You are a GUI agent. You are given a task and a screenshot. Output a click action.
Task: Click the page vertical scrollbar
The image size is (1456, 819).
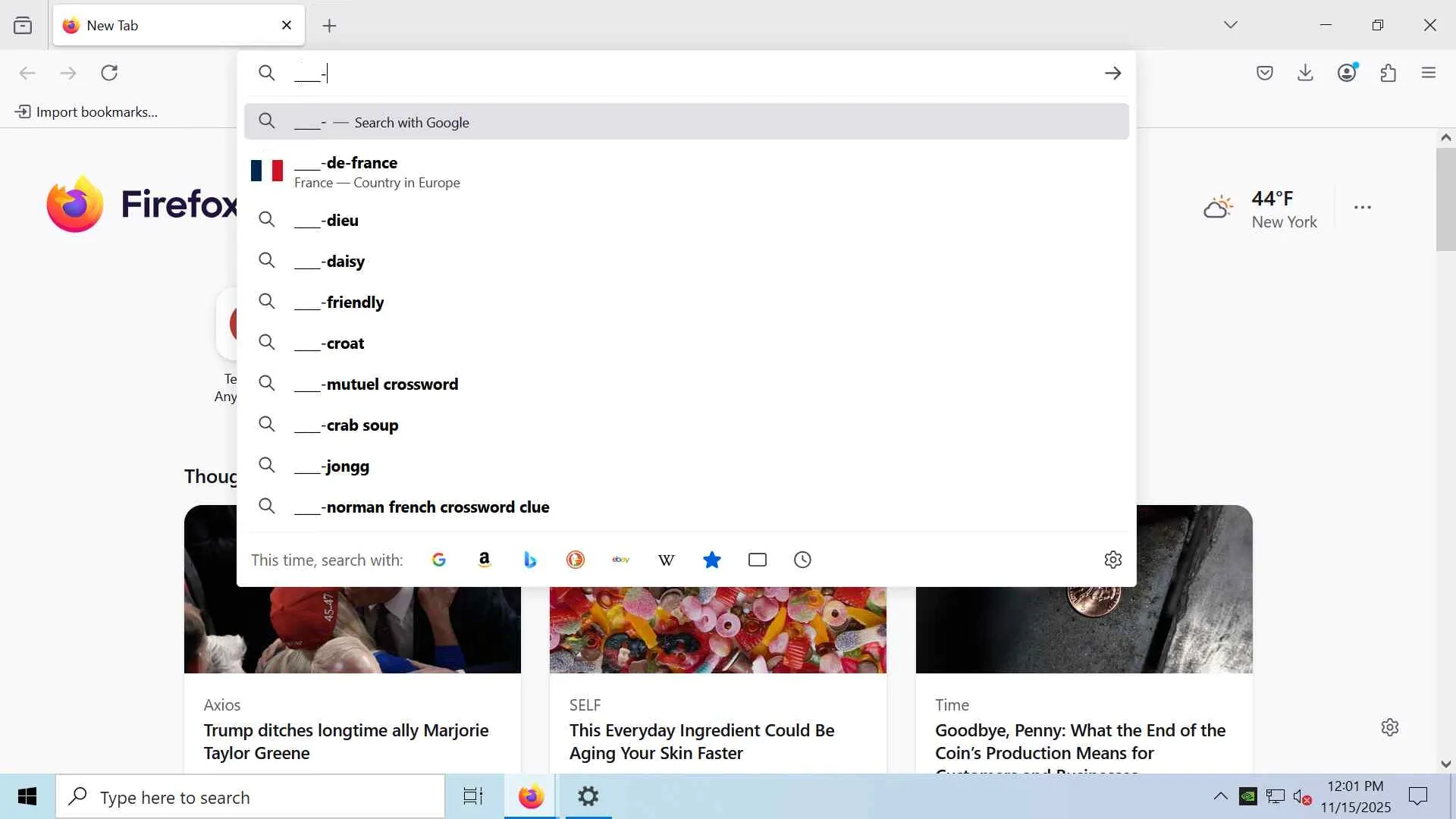(1445, 199)
